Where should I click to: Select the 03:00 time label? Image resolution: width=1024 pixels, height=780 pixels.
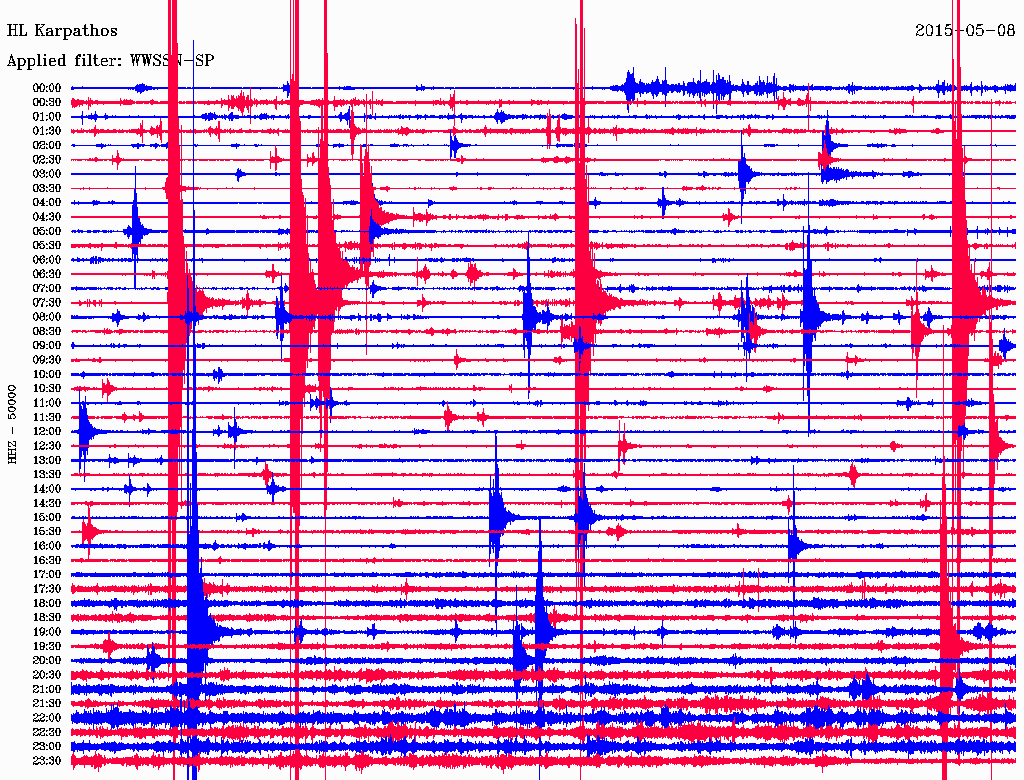(x=47, y=174)
